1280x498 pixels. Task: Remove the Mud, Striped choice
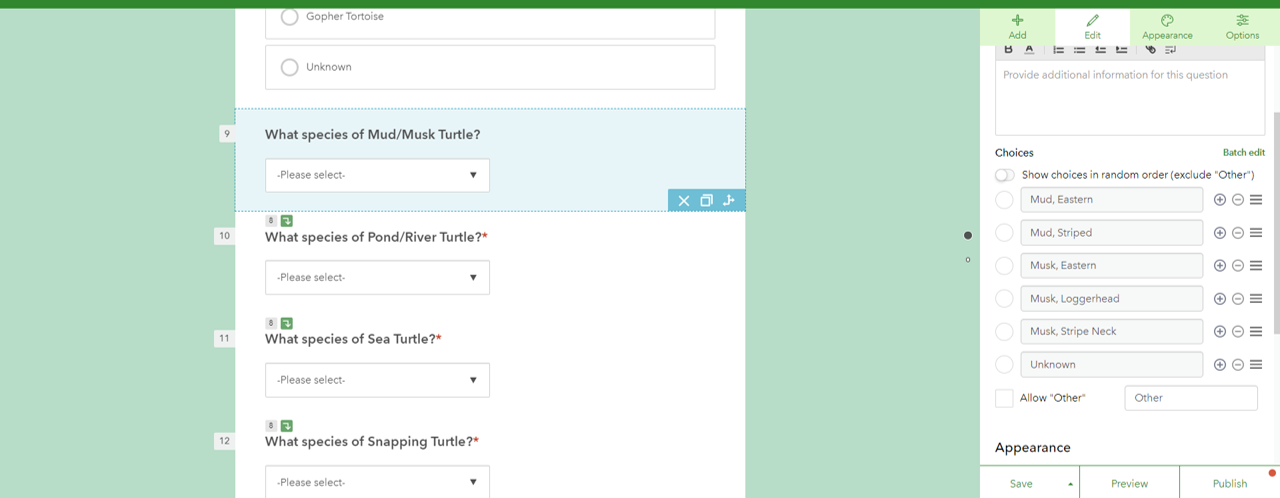[x=1237, y=233]
